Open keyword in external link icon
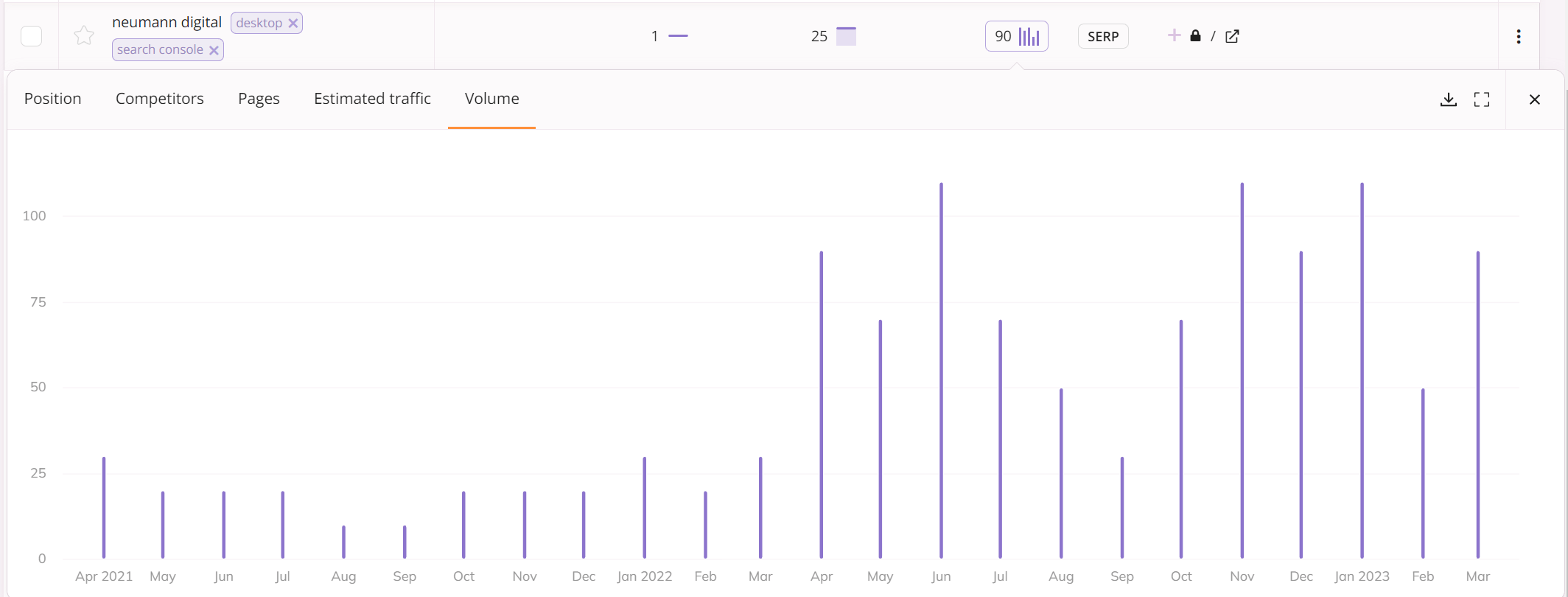 (x=1232, y=36)
